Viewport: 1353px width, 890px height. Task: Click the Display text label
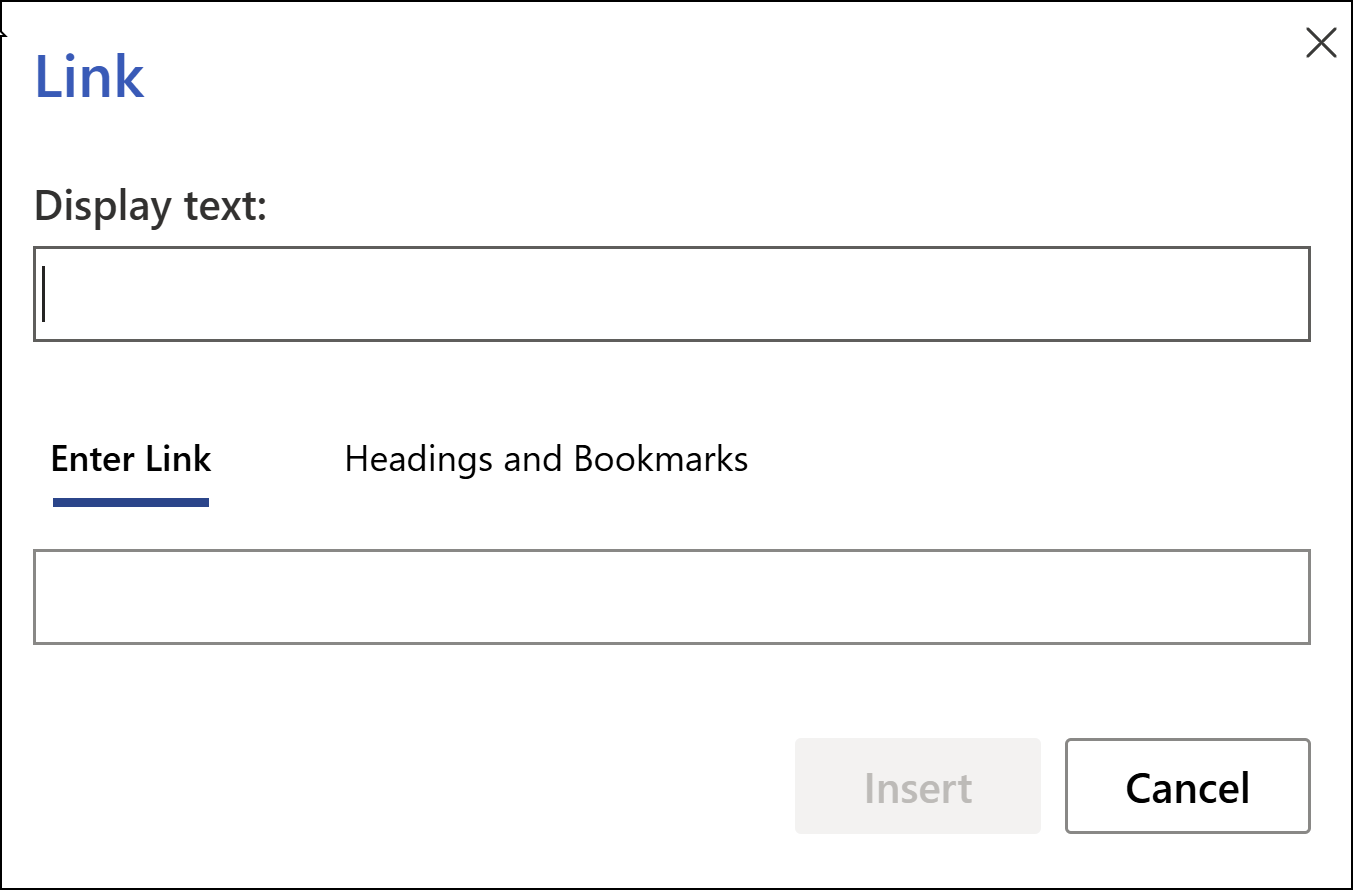(x=150, y=206)
